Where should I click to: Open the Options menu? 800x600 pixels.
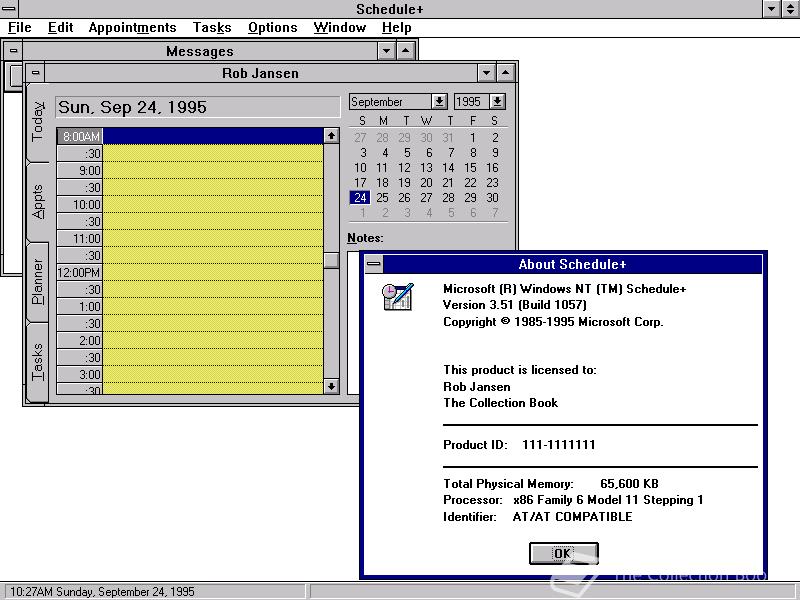coord(272,28)
